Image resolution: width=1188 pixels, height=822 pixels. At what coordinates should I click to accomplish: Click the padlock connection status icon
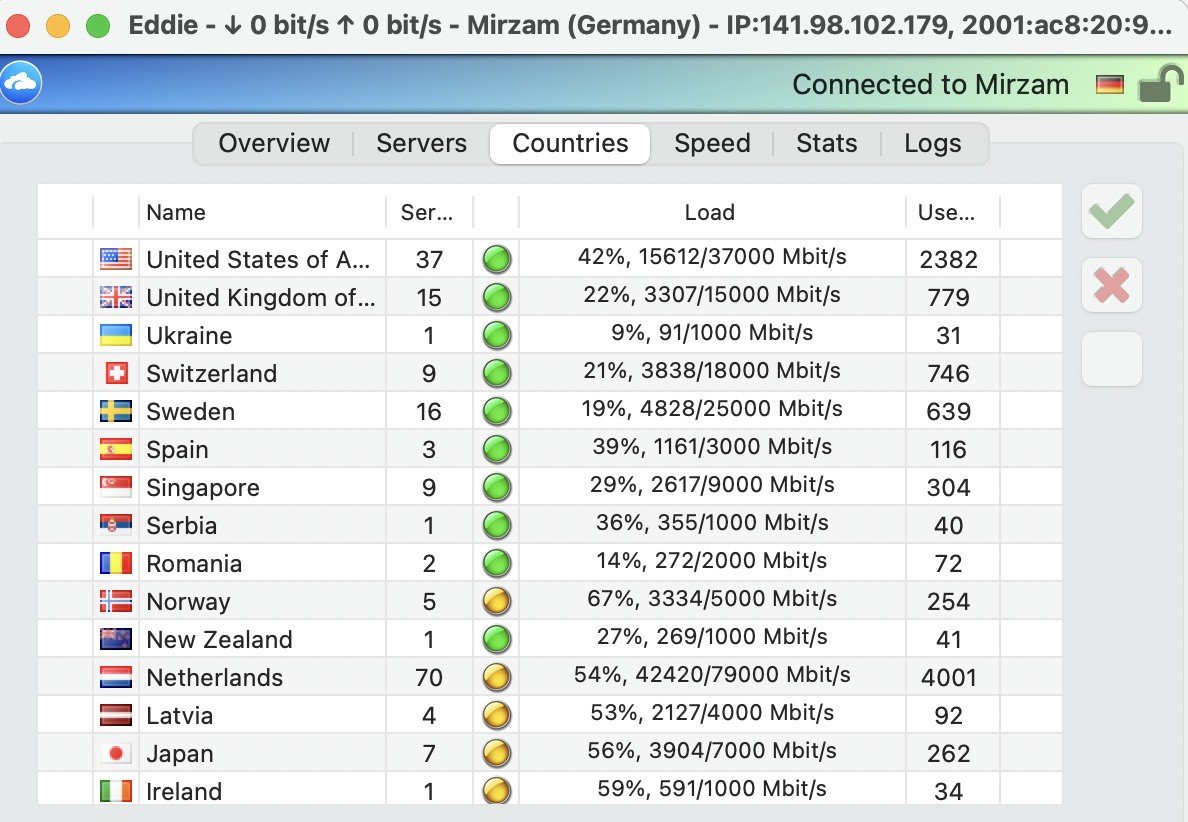pyautogui.click(x=1160, y=84)
